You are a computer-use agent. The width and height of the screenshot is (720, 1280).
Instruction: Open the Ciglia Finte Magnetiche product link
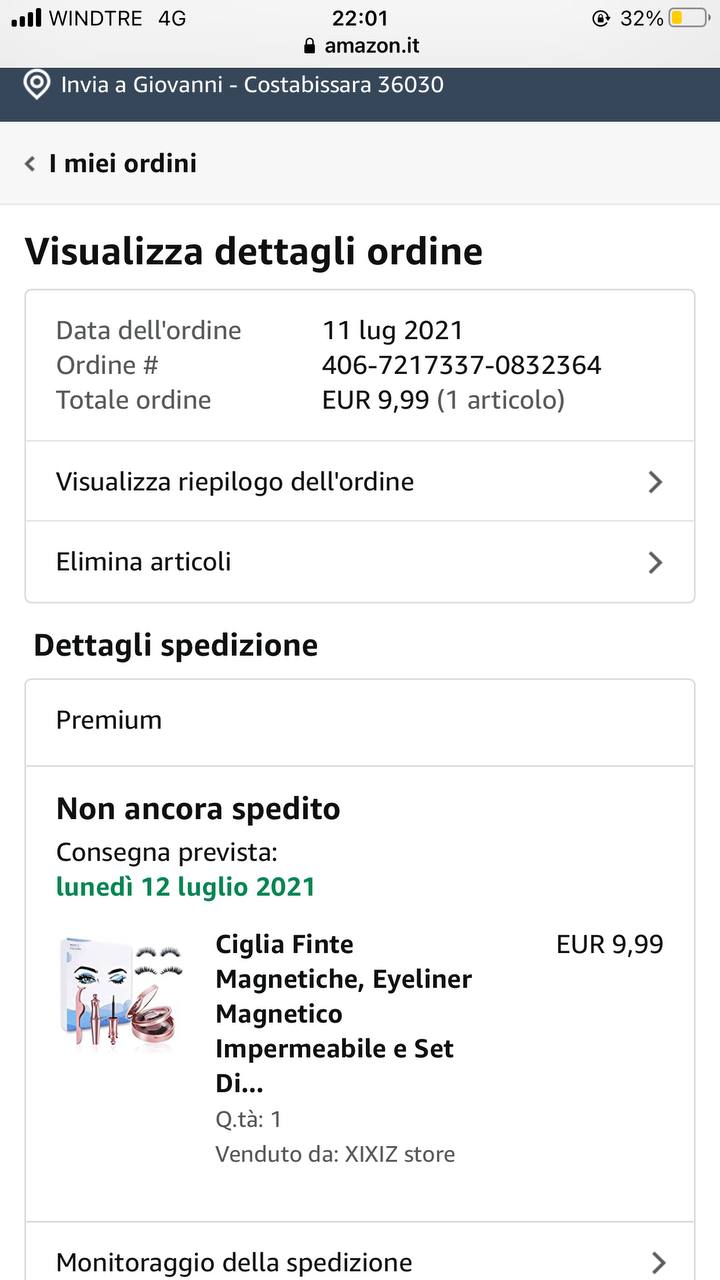point(343,1013)
